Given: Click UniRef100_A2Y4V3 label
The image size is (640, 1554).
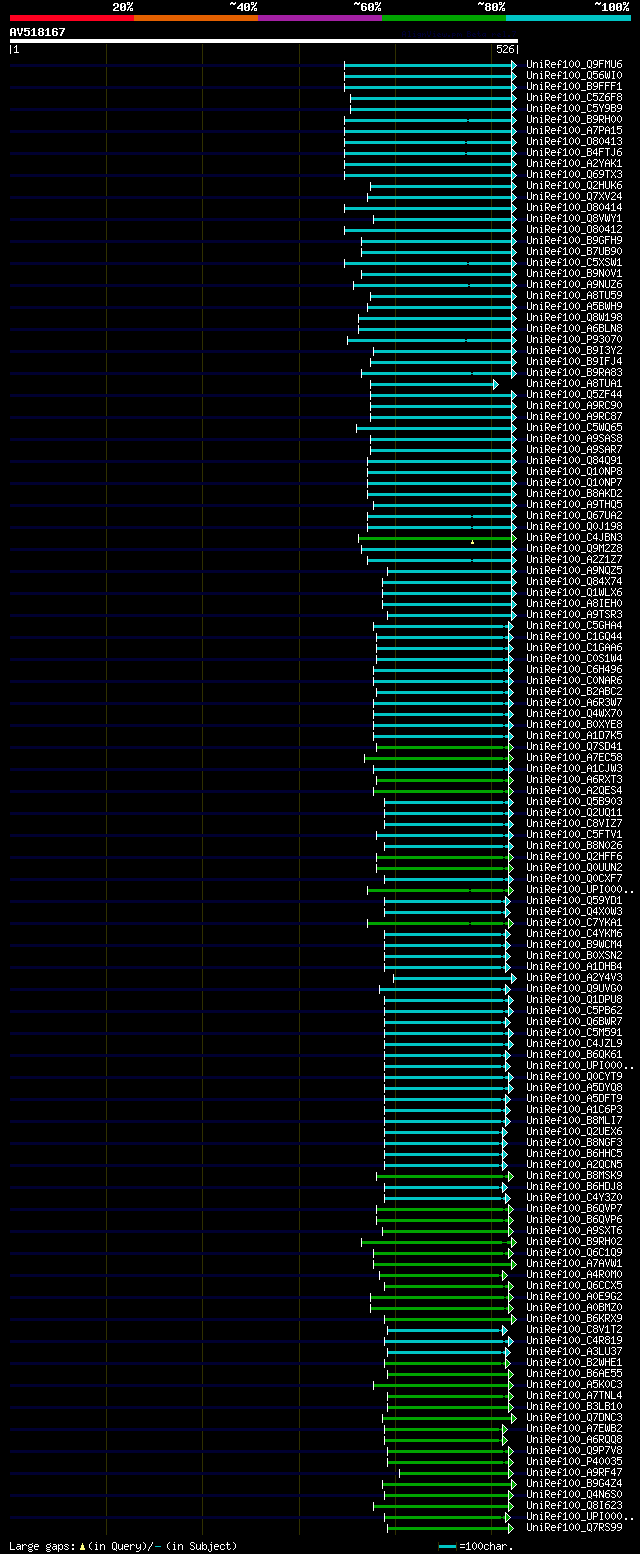Looking at the screenshot, I should tap(574, 978).
